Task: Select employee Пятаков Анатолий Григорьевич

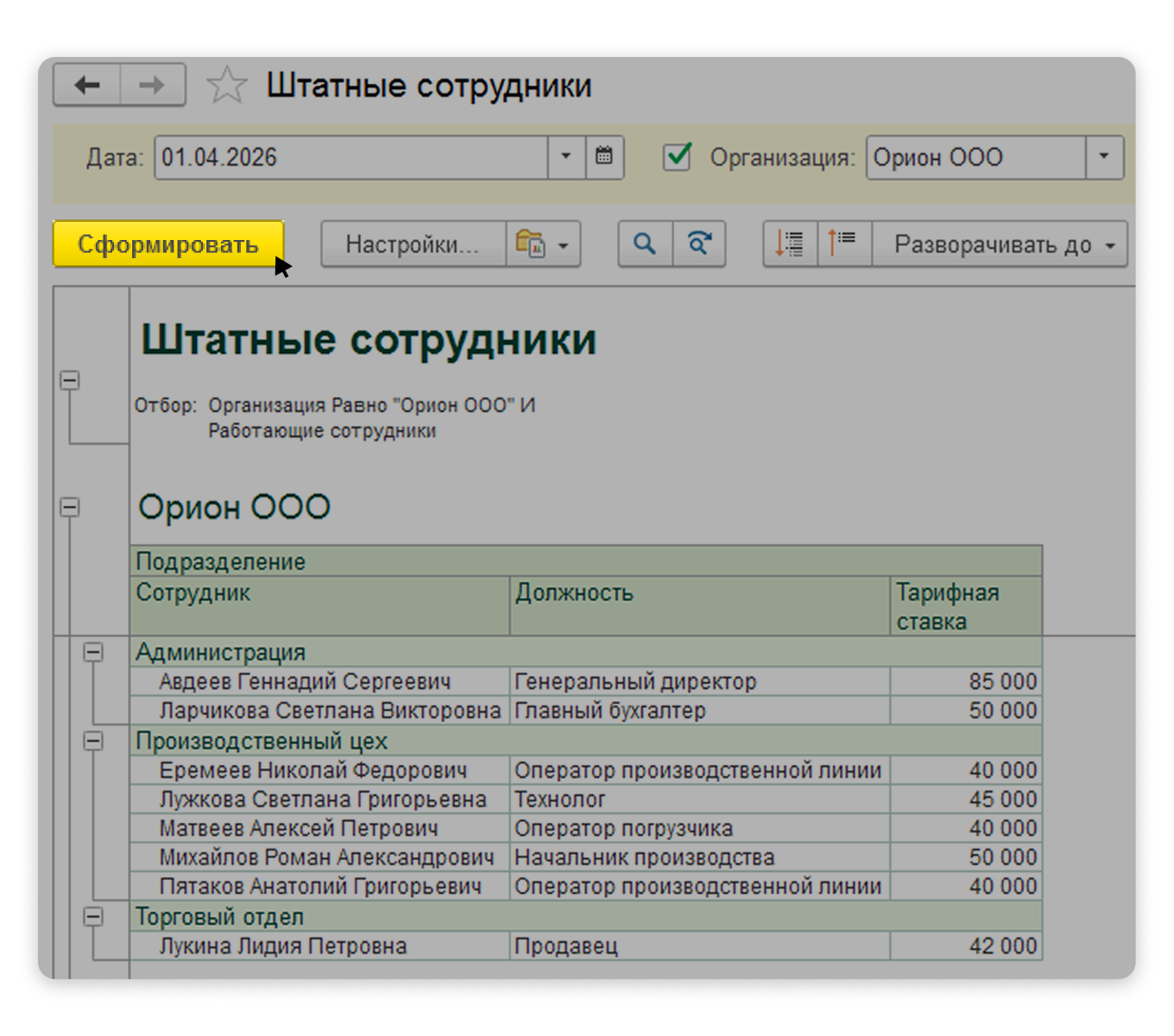Action: tap(320, 886)
